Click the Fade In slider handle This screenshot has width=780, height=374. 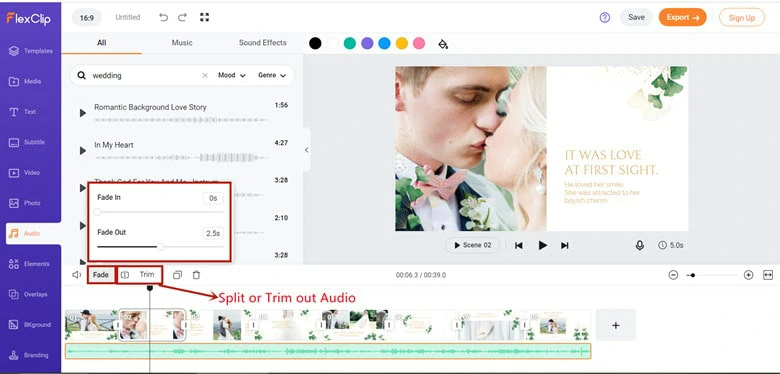[98, 212]
